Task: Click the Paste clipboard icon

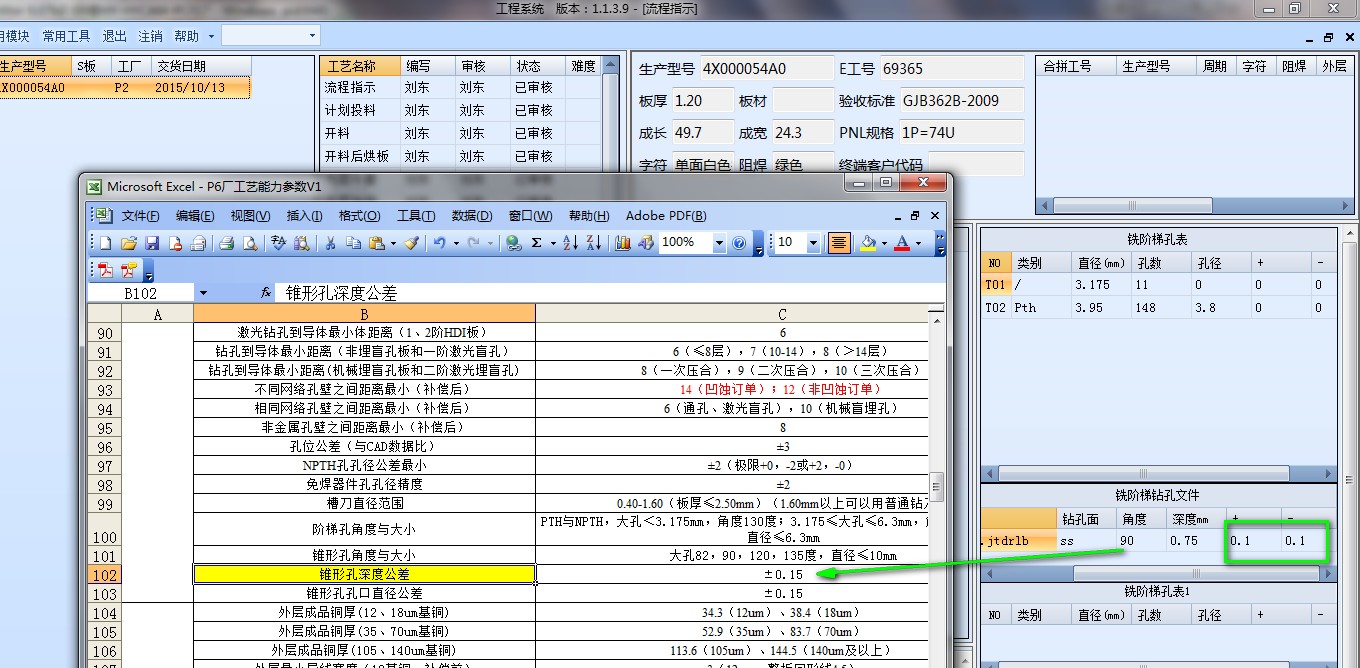Action: (376, 242)
